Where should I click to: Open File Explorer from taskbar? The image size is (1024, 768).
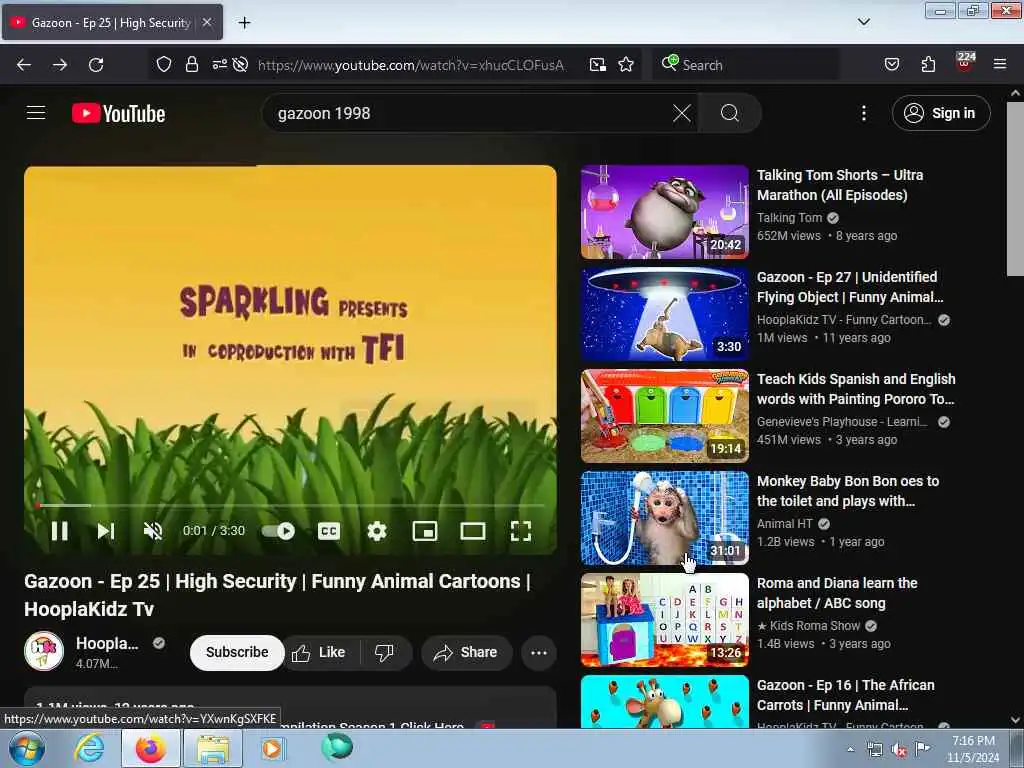tap(213, 748)
